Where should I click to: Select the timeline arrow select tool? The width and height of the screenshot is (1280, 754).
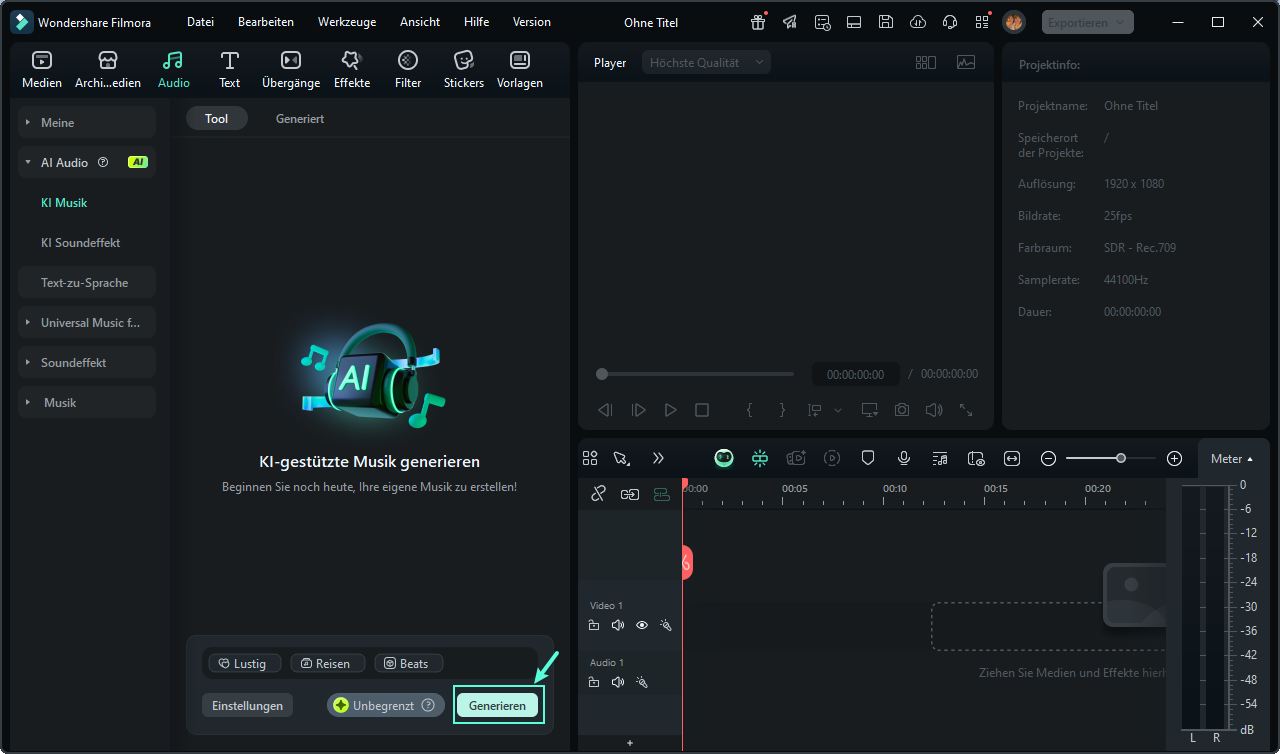coord(622,458)
